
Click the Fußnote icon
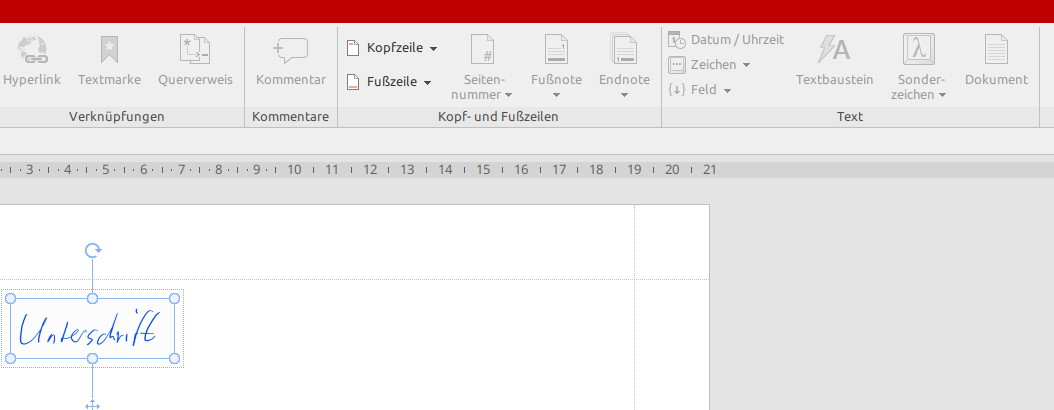pyautogui.click(x=556, y=49)
